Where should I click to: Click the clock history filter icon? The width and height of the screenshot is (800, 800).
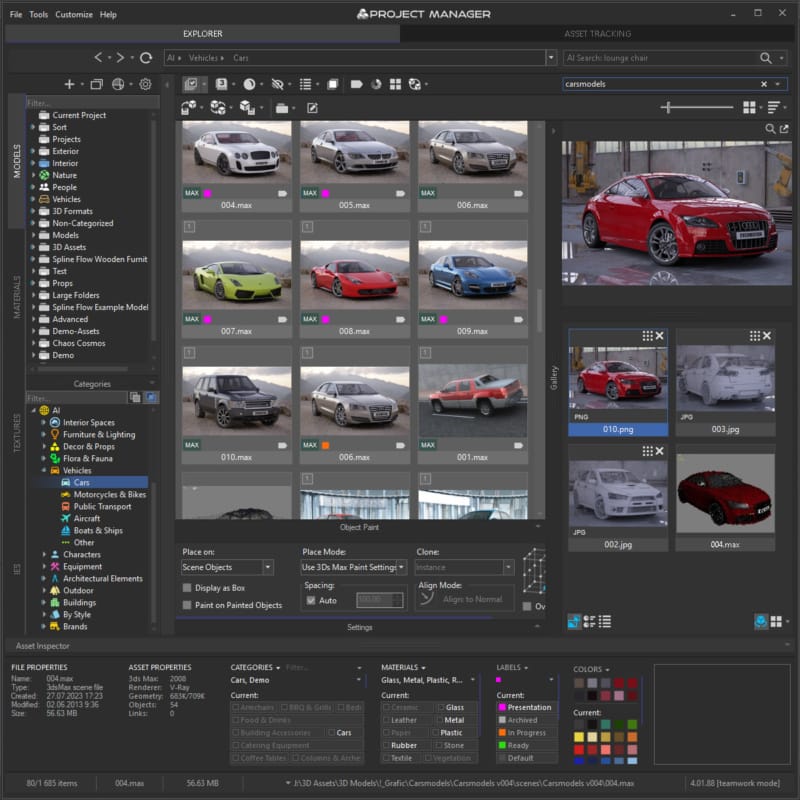pos(249,84)
